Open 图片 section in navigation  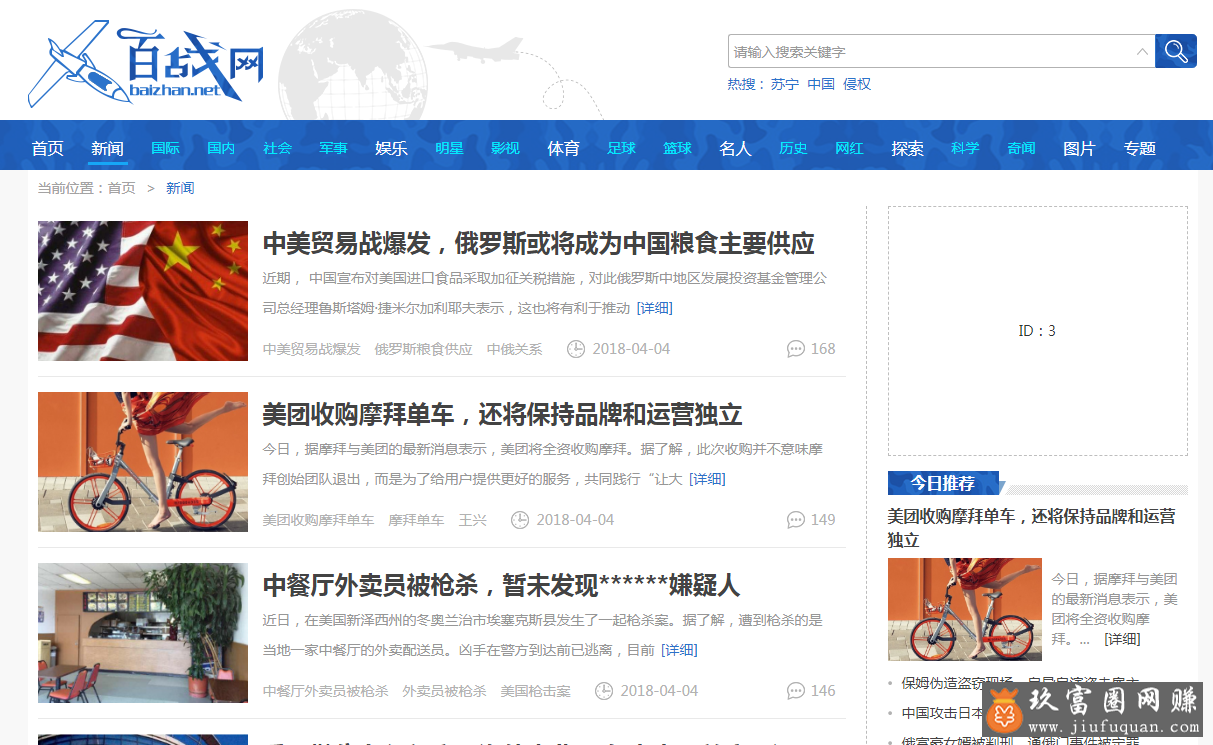(x=1079, y=148)
